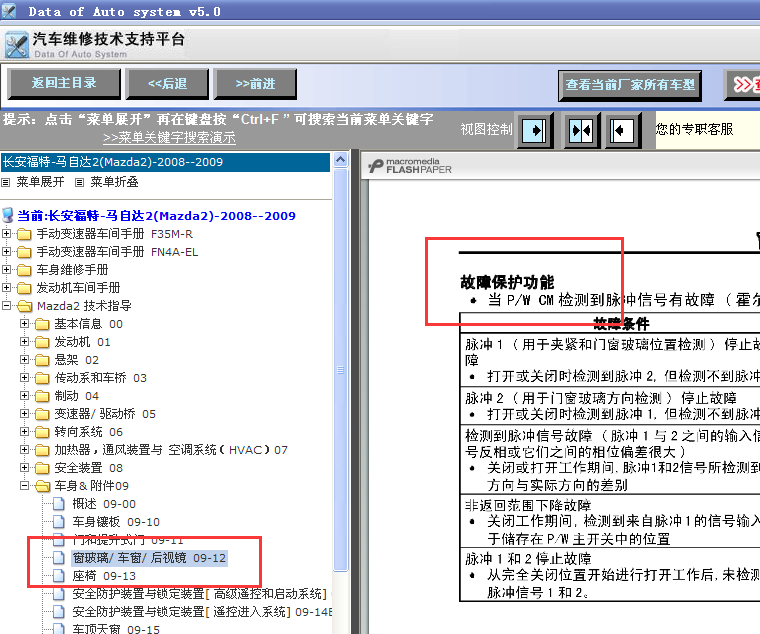
Task: Open 安全防护装置与锁定装置[高级遥控和启动系统]
Action: point(199,594)
